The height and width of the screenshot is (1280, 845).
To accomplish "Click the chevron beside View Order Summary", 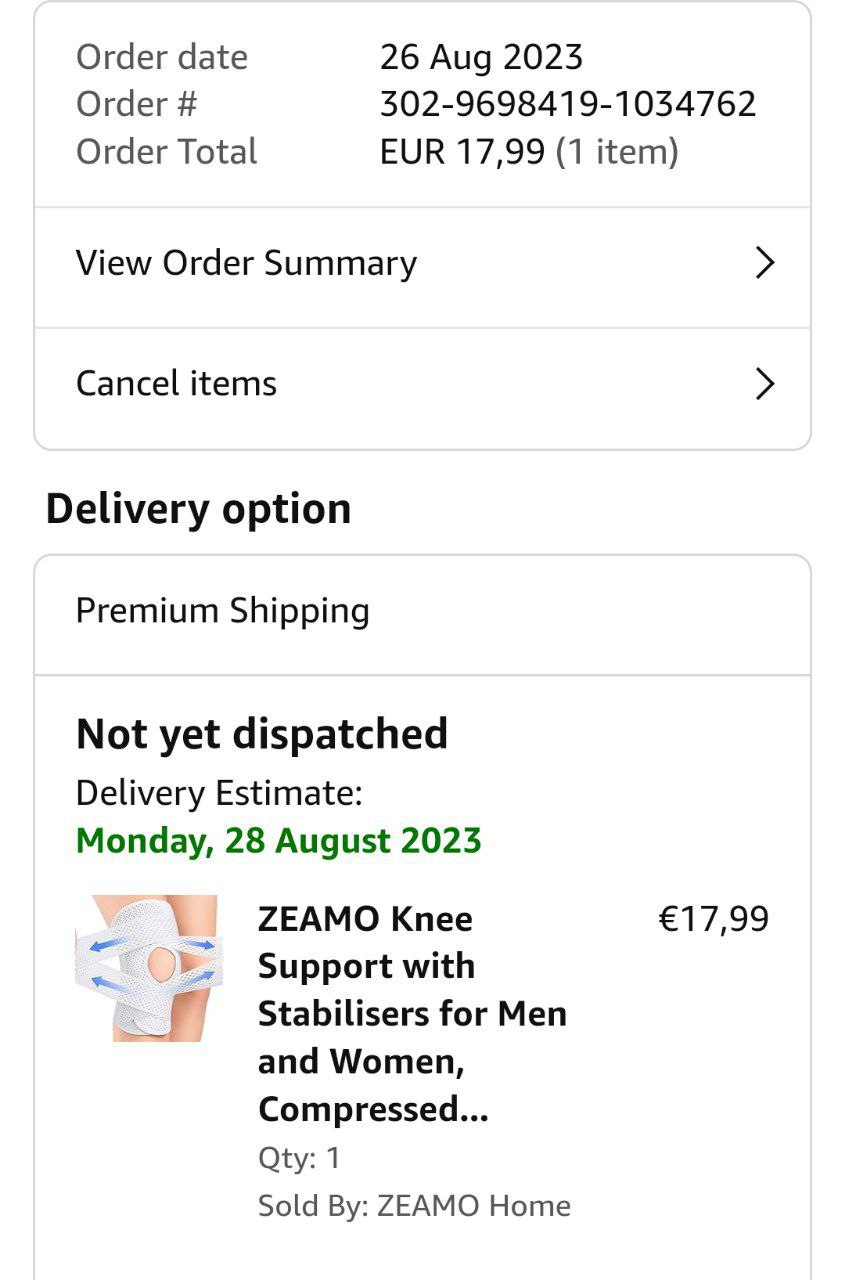I will pyautogui.click(x=765, y=263).
